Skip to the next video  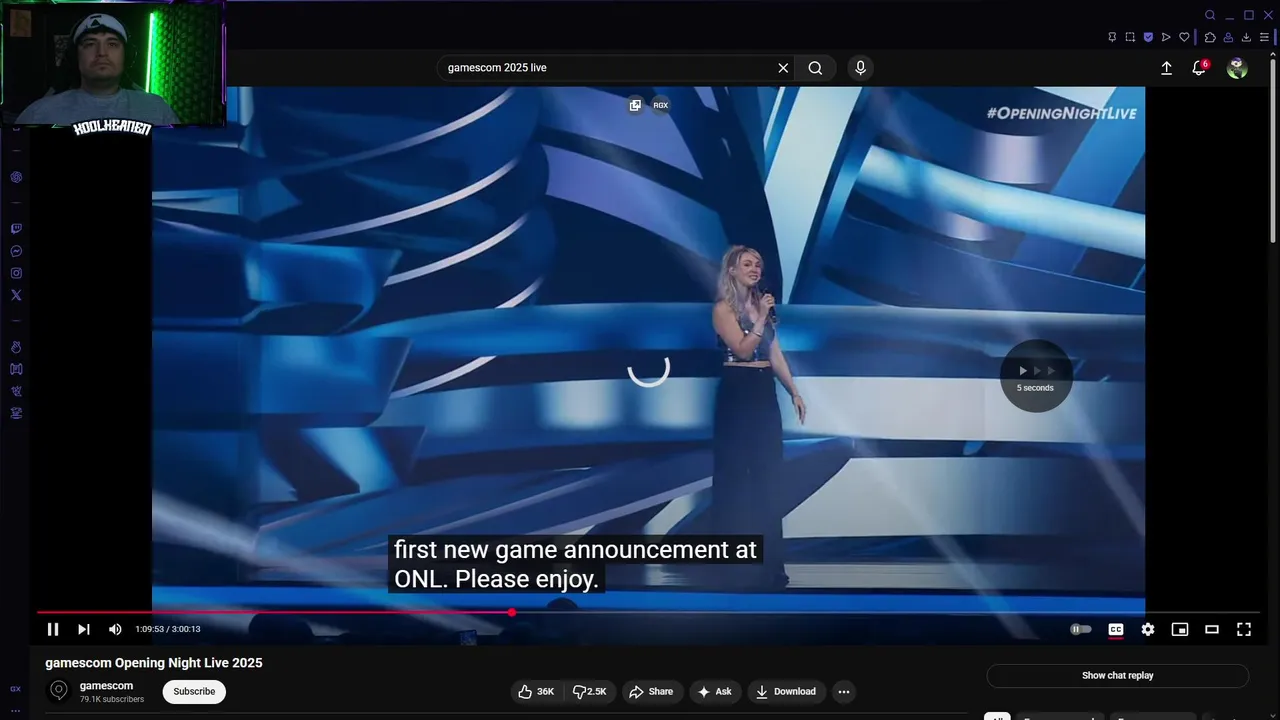coord(84,629)
